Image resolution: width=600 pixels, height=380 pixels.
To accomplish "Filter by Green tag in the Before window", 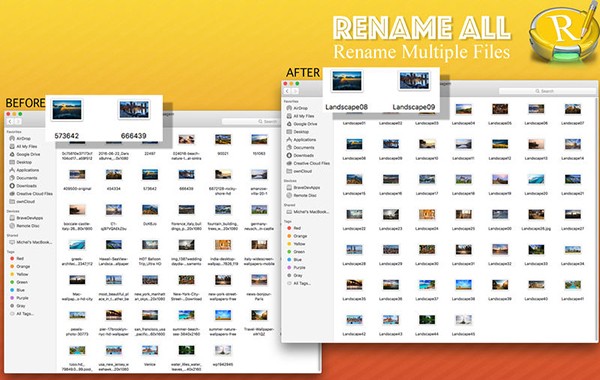I will [18, 282].
